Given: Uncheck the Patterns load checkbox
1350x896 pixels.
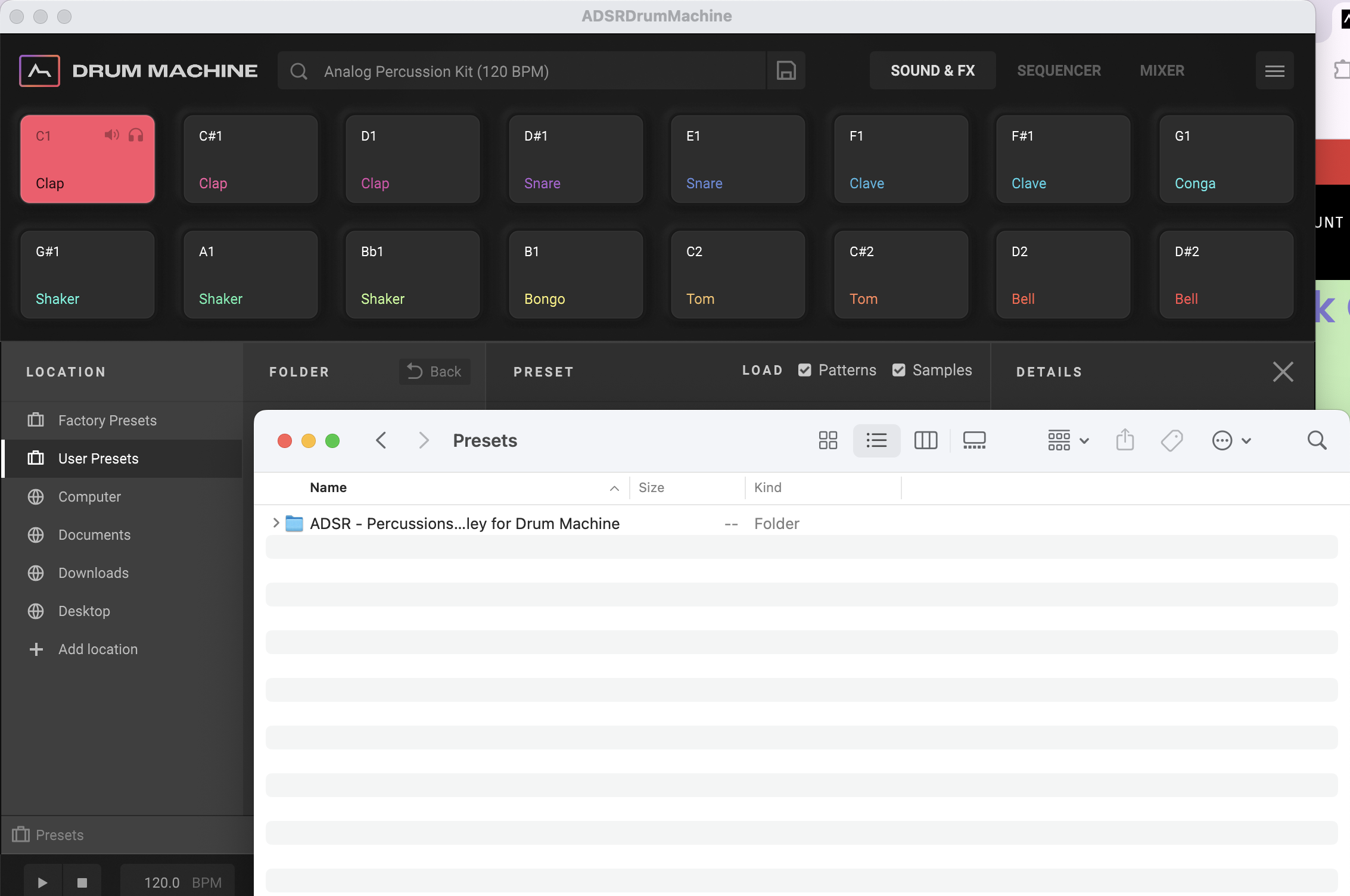Looking at the screenshot, I should (804, 371).
